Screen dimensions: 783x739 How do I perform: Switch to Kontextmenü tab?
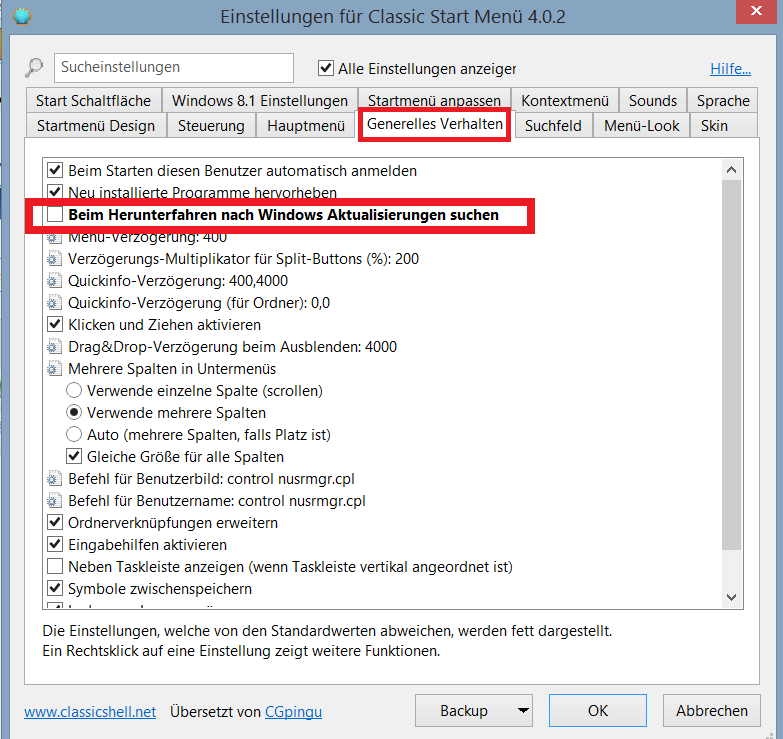coord(565,100)
